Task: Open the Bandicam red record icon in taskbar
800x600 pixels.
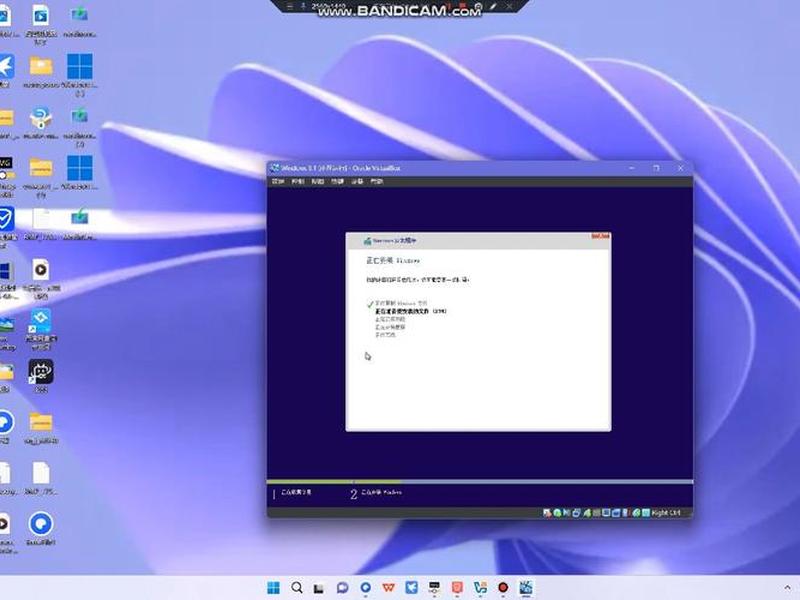Action: (503, 588)
